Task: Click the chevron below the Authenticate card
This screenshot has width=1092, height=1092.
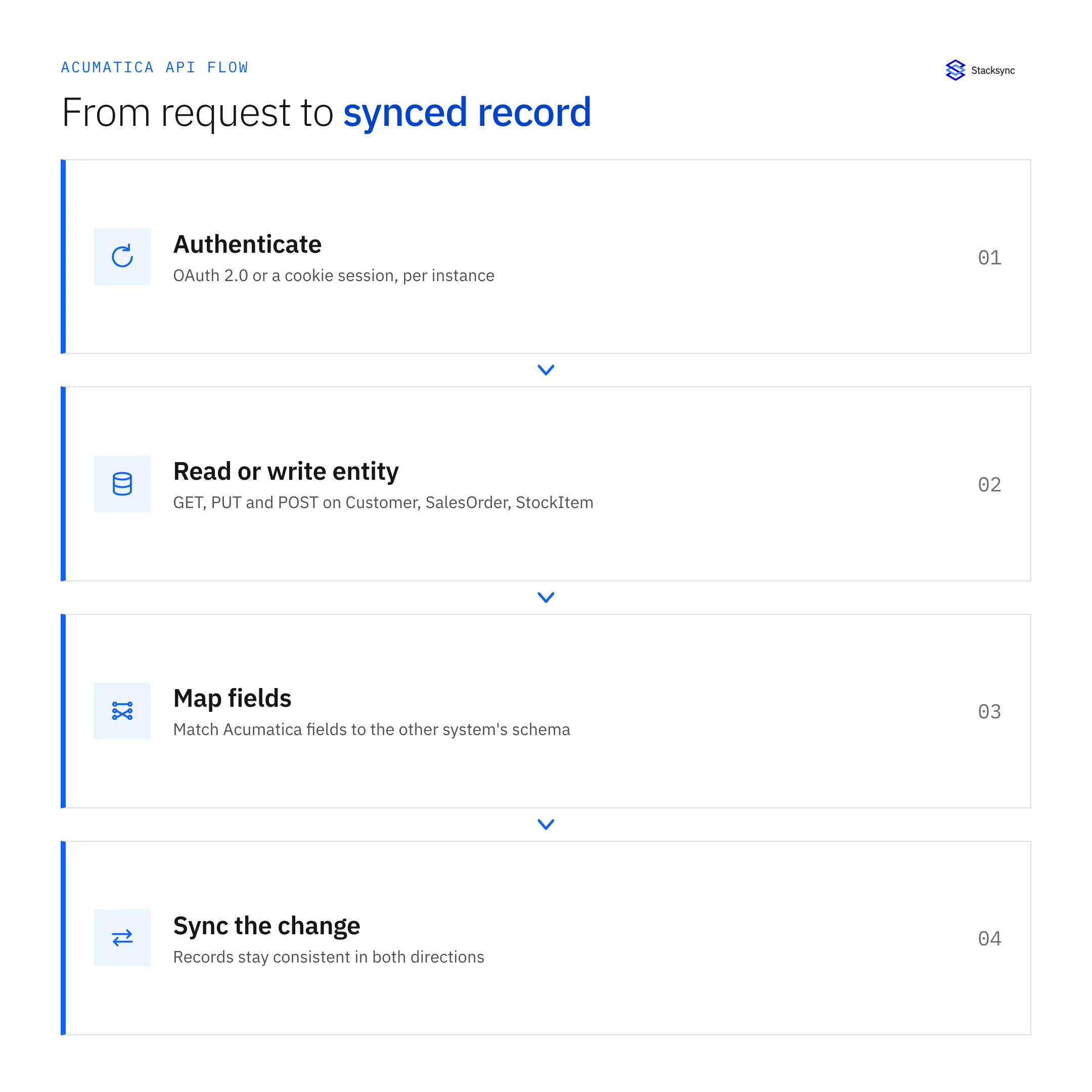Action: point(546,370)
